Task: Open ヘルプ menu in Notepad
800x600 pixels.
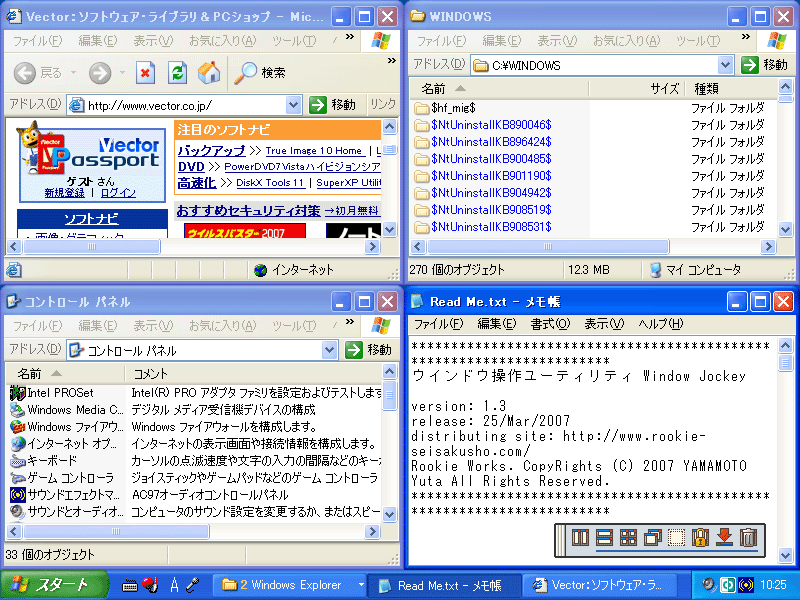Action: pos(660,324)
